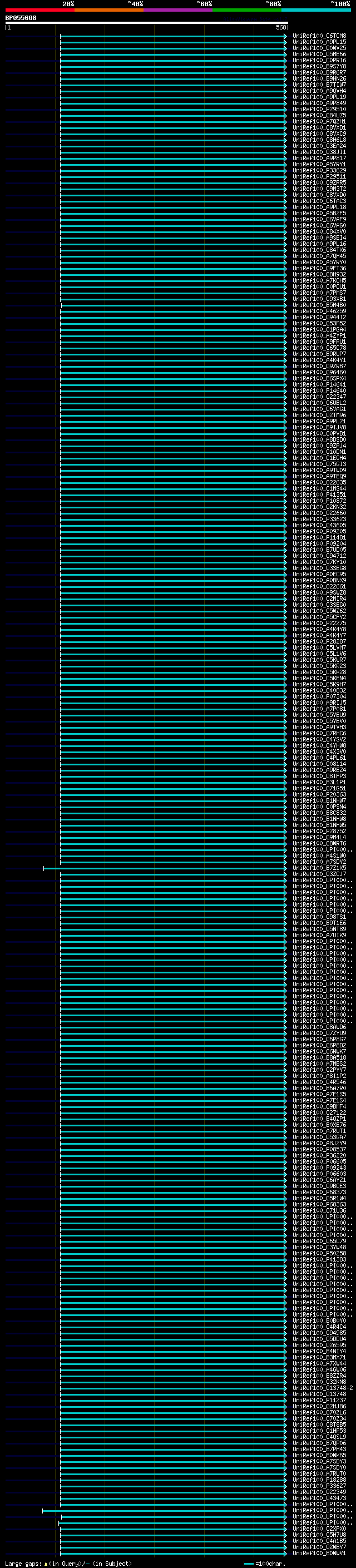
Task: Open hit UniRef100_P68373
Action: [x=319, y=1192]
